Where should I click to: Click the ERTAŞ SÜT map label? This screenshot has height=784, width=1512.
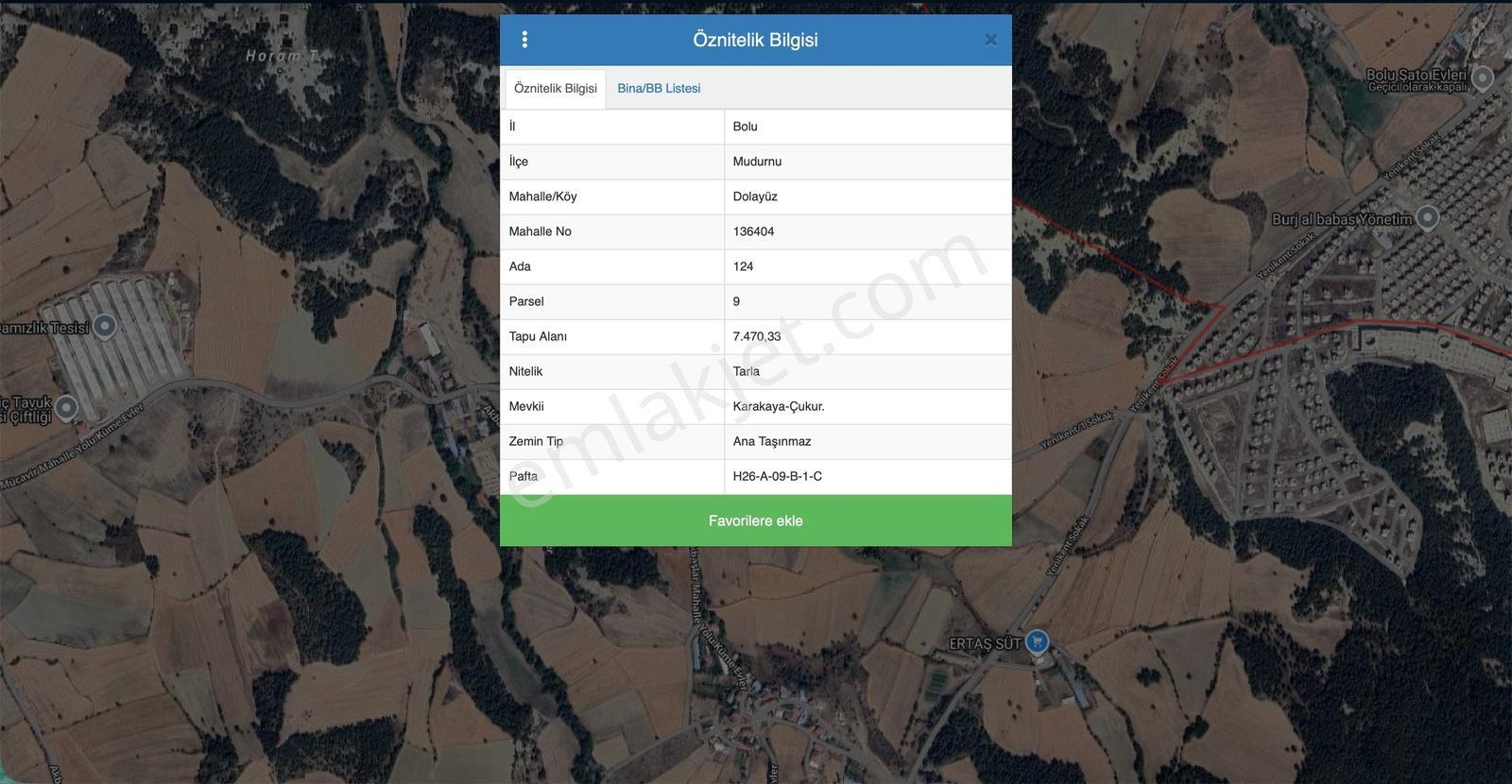tap(985, 643)
